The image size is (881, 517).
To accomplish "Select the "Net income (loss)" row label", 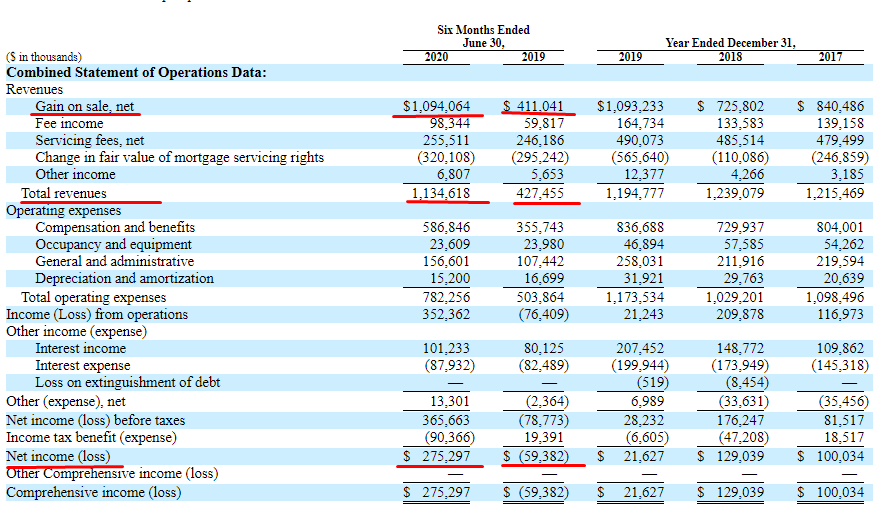I will click(58, 456).
